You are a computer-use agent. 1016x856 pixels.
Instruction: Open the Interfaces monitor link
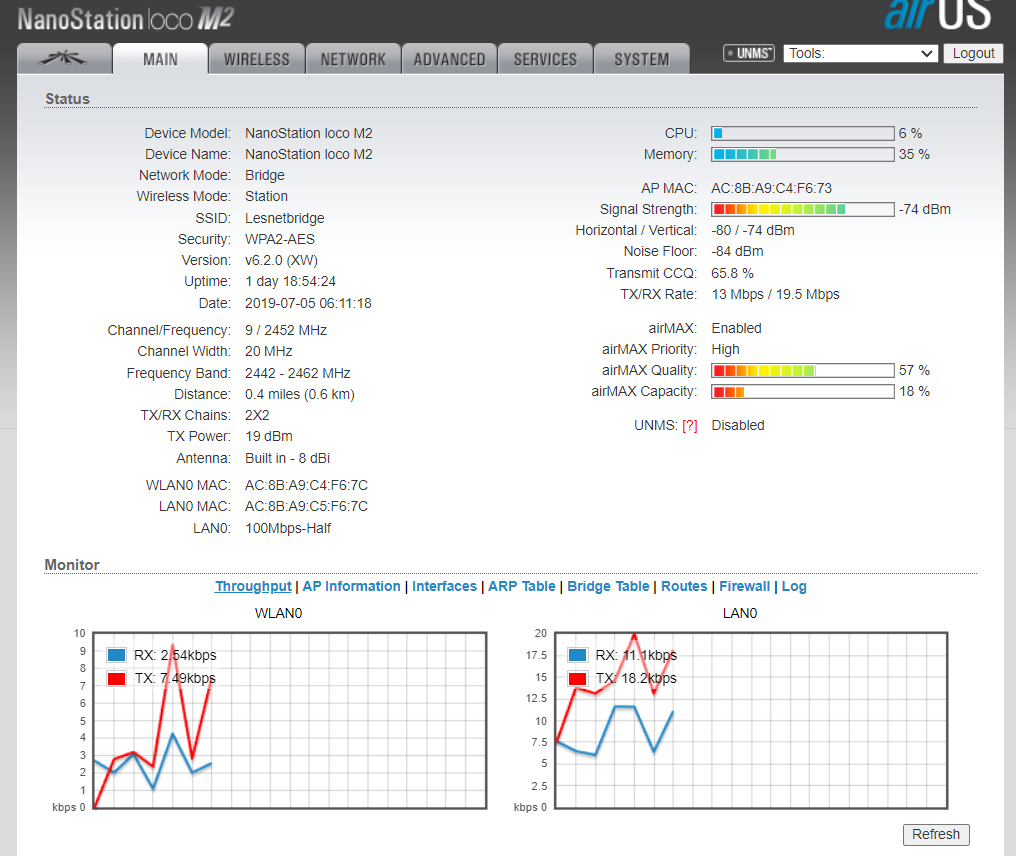444,586
